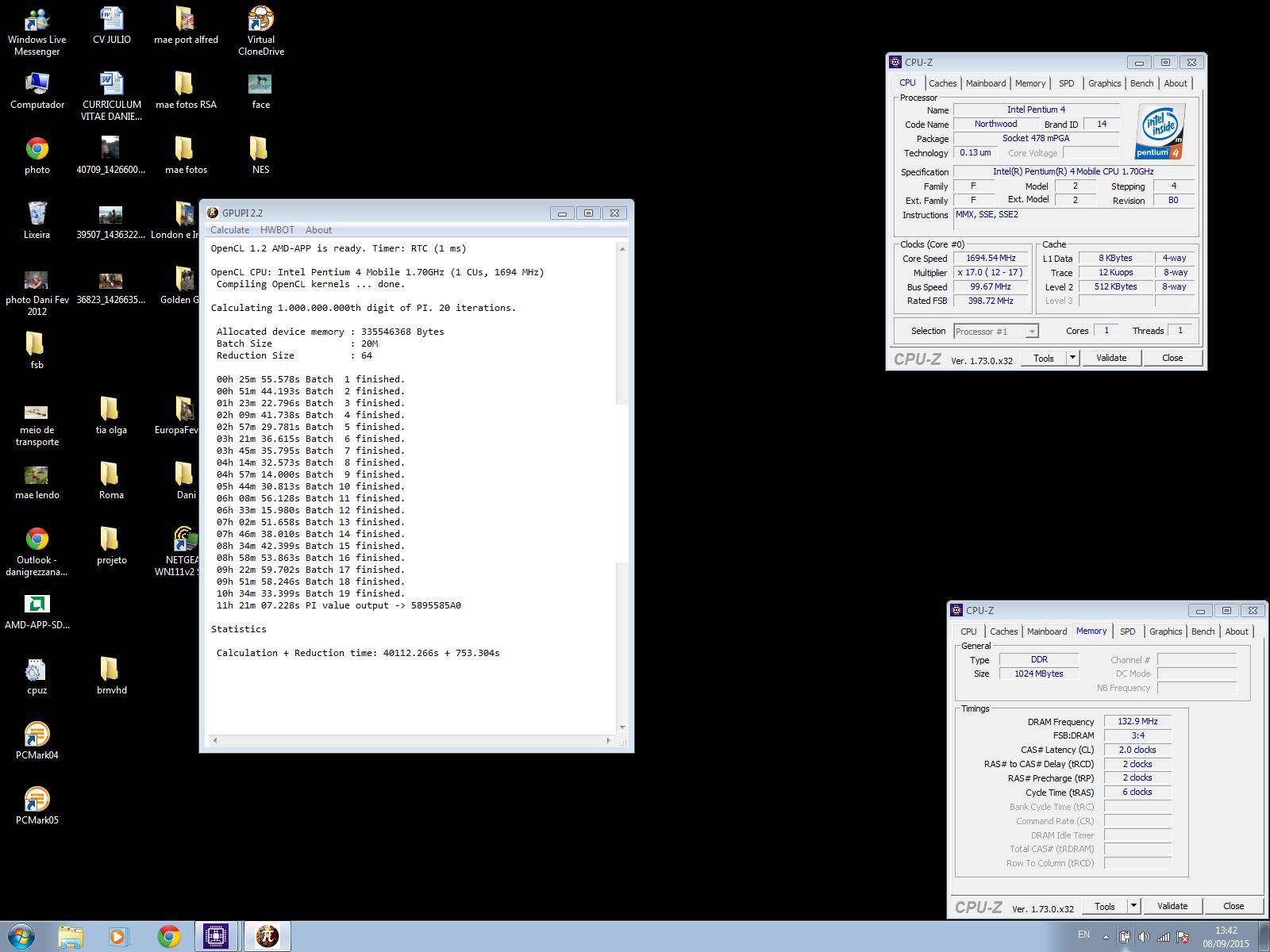Viewport: 1270px width, 952px height.
Task: Click GPUPI vertical scrollbar down arrow
Action: click(x=622, y=727)
